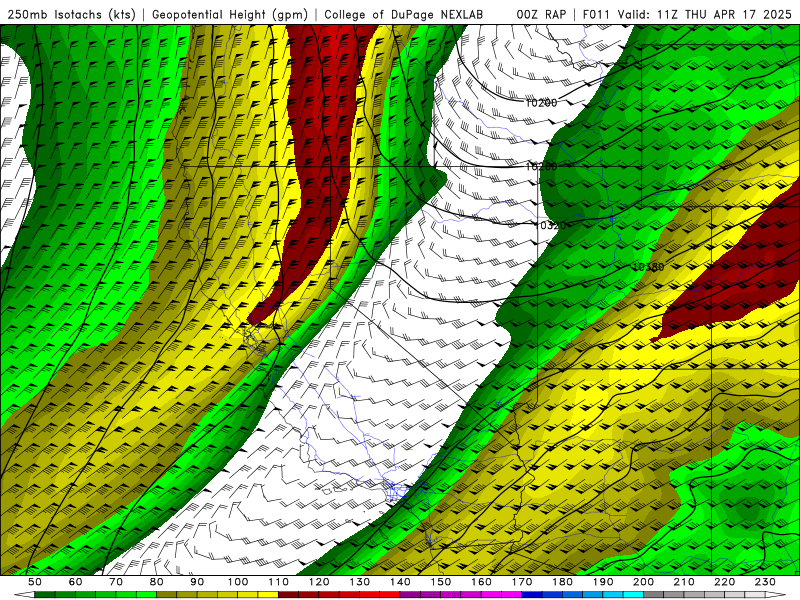Click the darkest green swatch under 50
This screenshot has width=800, height=600.
pyautogui.click(x=44, y=594)
